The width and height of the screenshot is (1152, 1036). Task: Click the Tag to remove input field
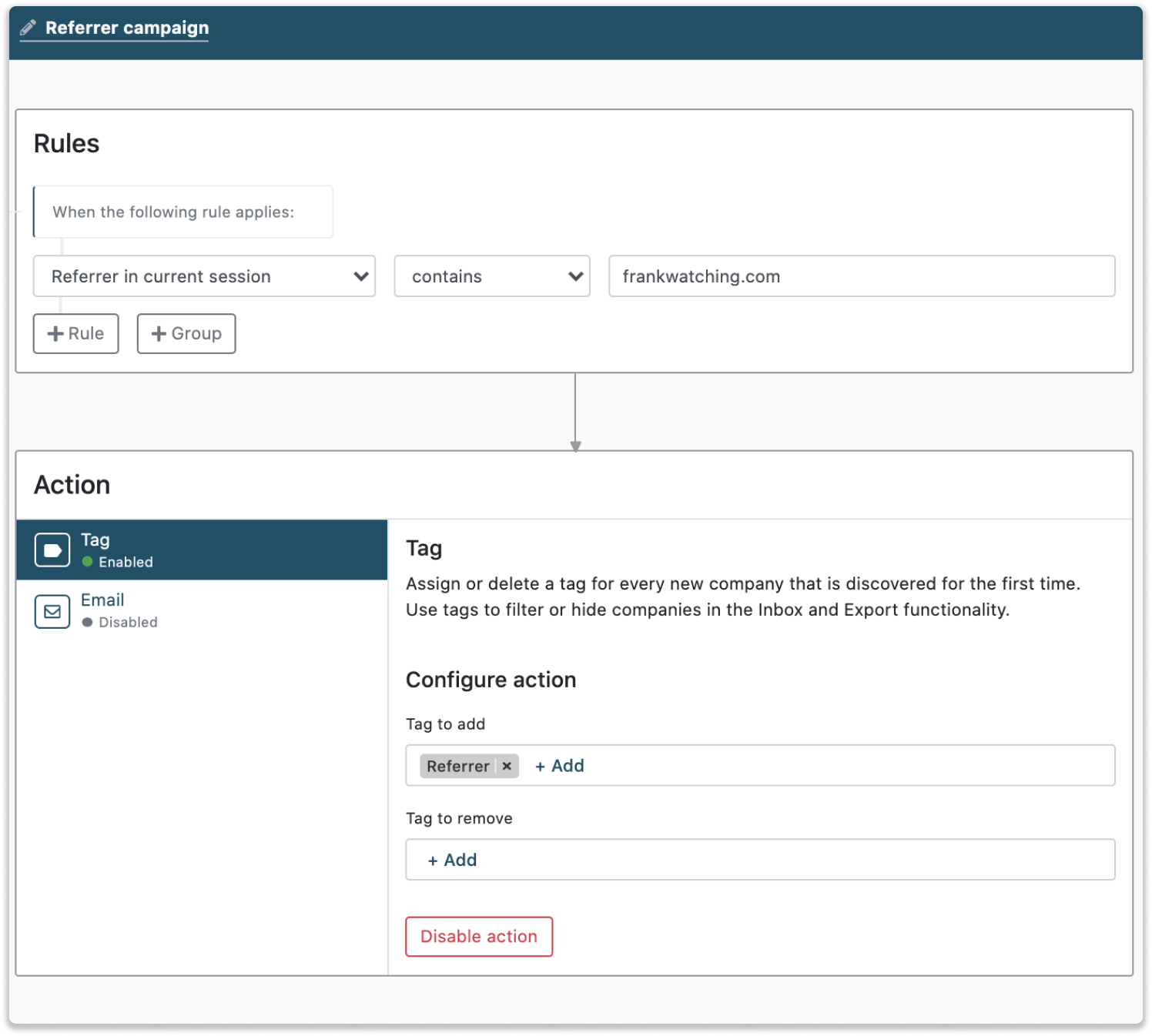click(x=760, y=860)
